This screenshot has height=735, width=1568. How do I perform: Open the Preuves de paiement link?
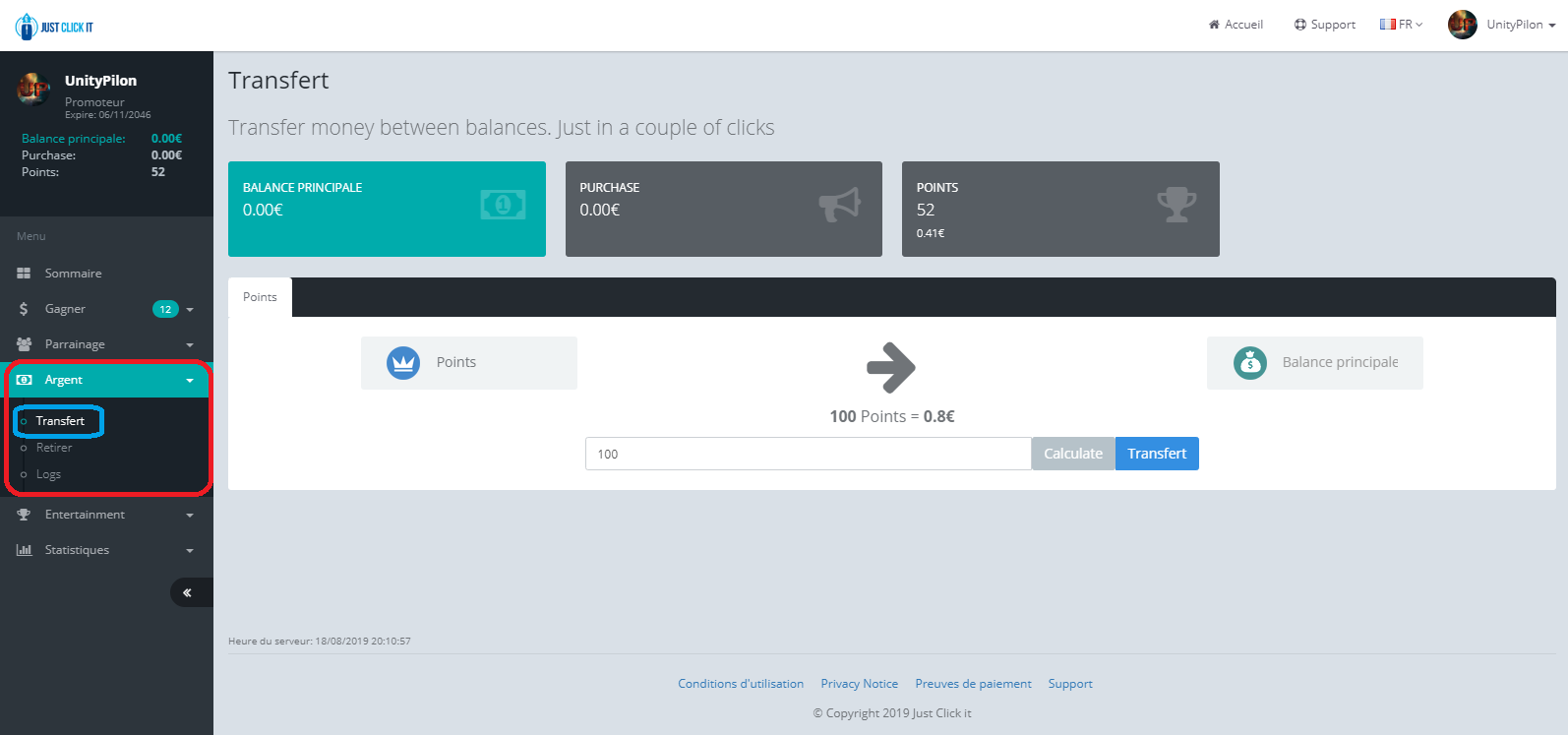pos(973,684)
